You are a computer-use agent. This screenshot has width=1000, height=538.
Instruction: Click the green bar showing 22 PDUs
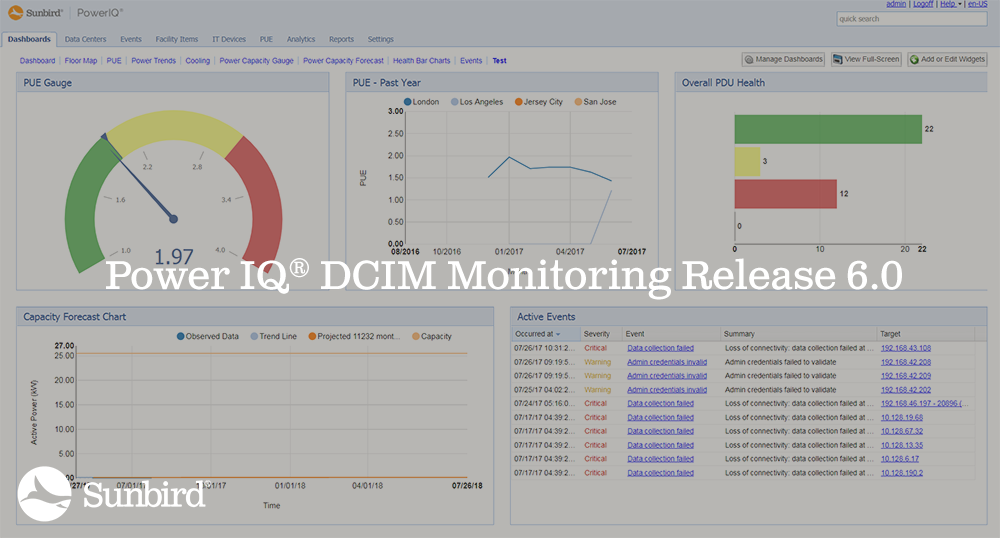point(828,129)
